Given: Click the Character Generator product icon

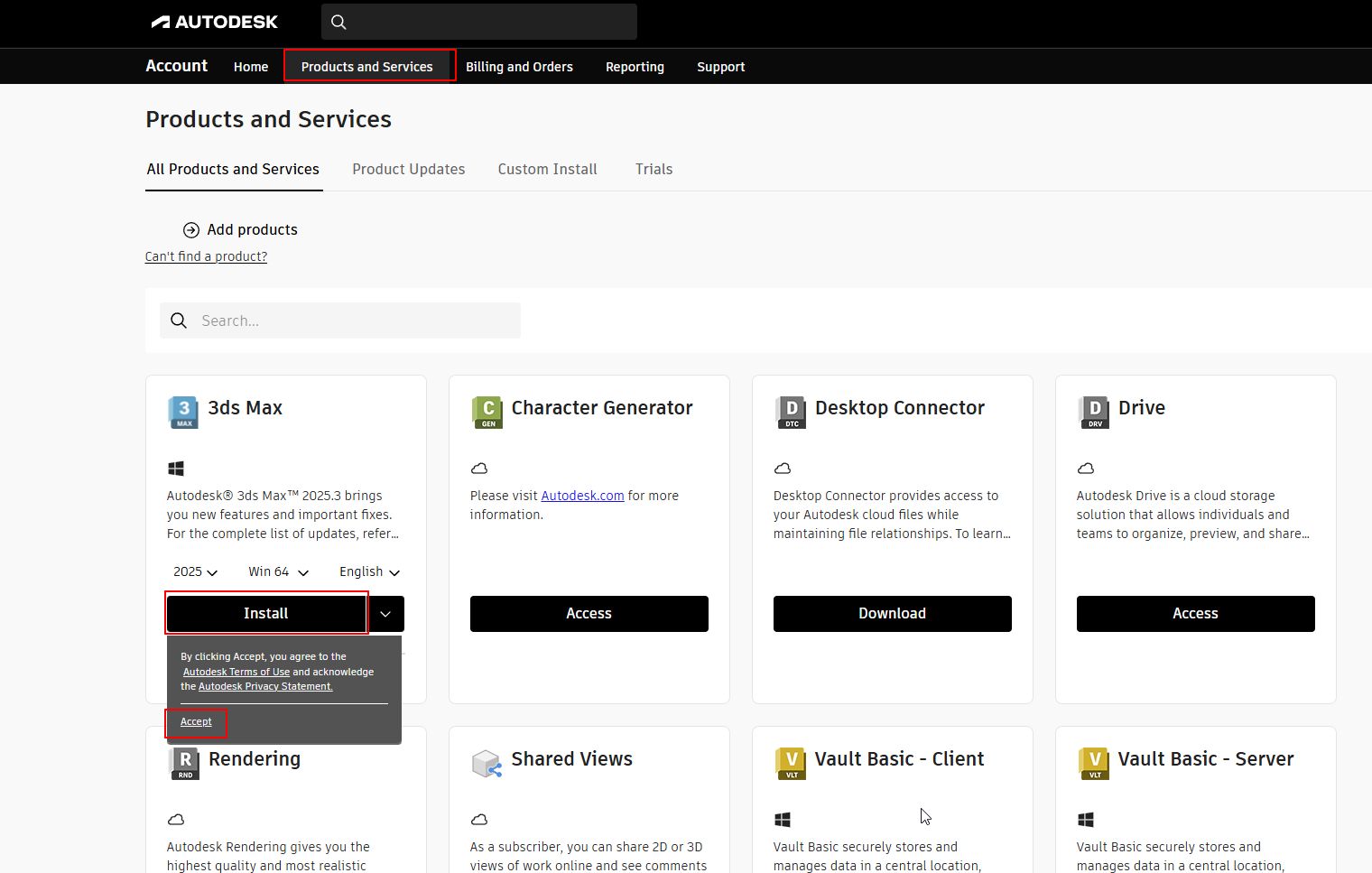Looking at the screenshot, I should [487, 412].
